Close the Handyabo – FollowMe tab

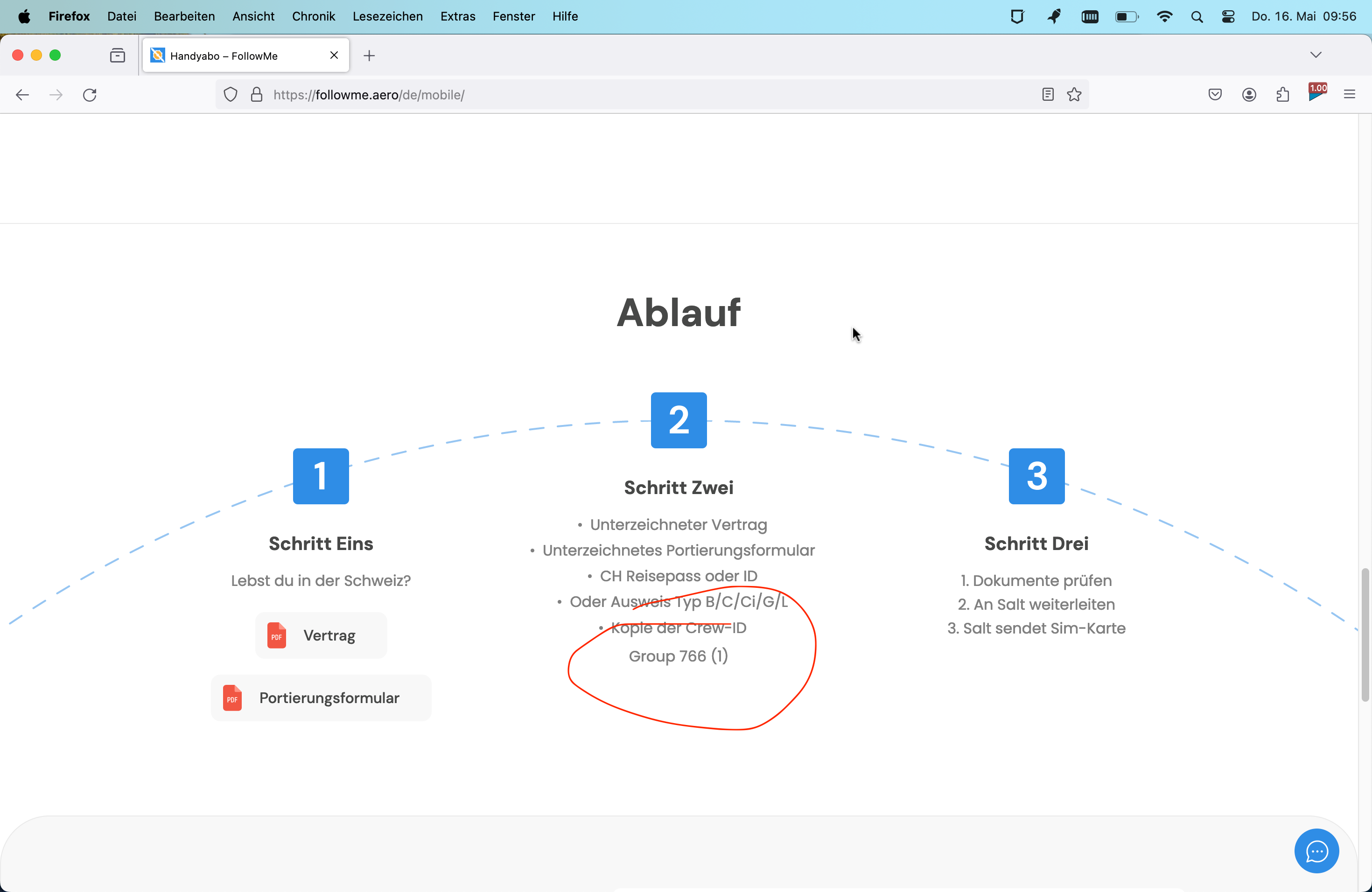(334, 56)
